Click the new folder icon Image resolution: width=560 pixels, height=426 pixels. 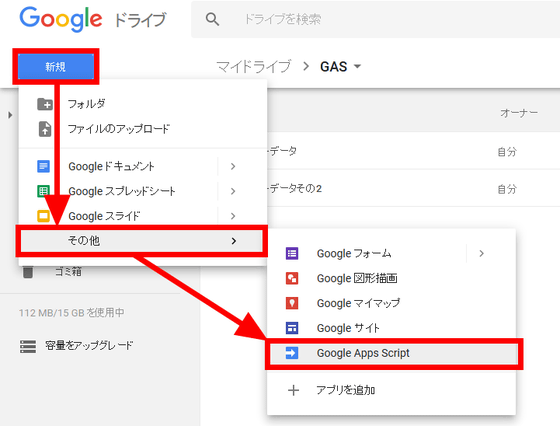(x=45, y=104)
